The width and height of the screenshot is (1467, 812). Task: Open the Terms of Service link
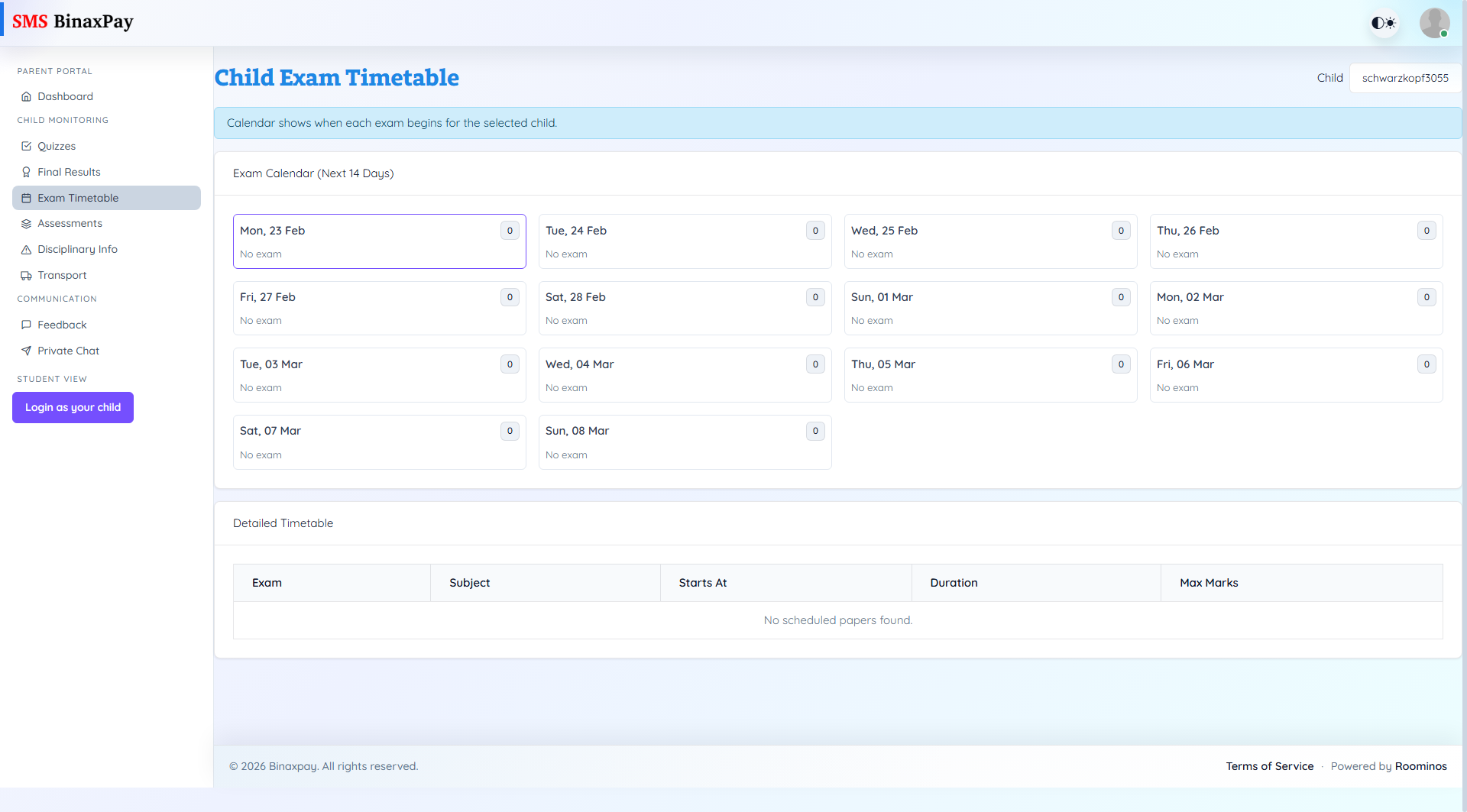pos(1269,766)
